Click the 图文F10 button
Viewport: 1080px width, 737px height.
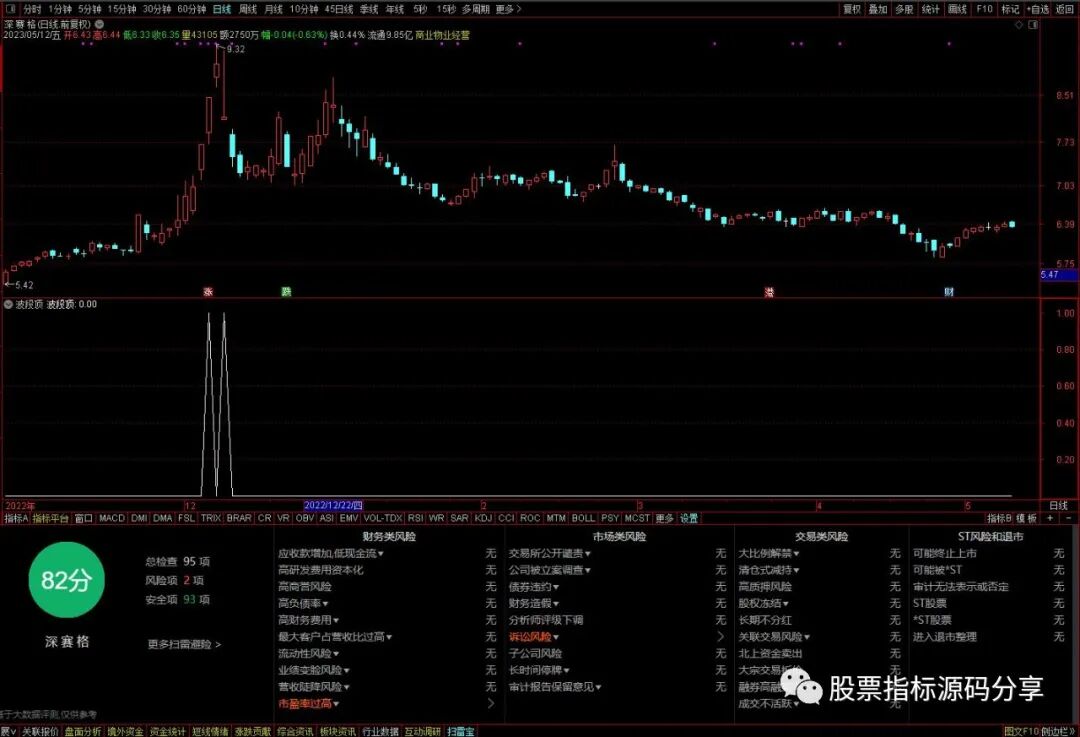[x=1021, y=731]
